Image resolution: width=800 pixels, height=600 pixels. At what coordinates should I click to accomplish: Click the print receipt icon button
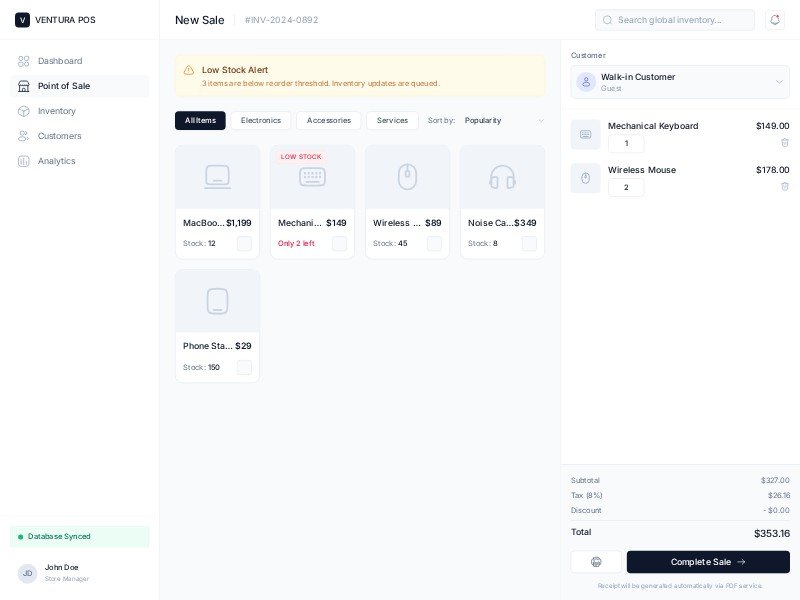pyautogui.click(x=596, y=562)
